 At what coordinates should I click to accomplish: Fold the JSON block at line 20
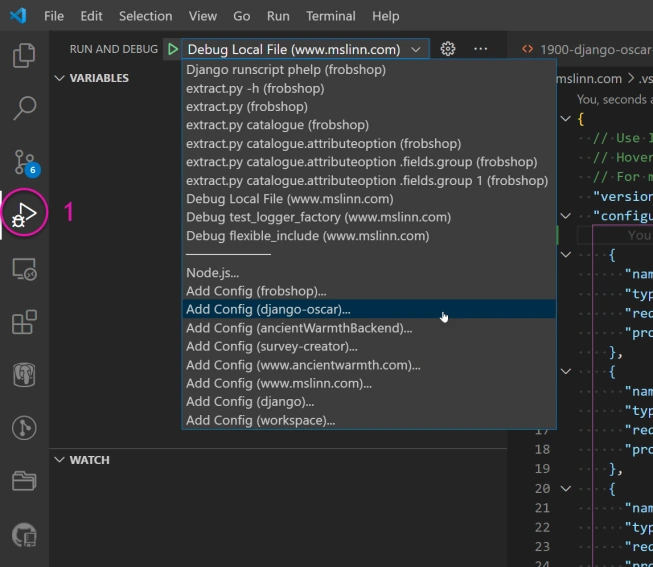(x=567, y=489)
